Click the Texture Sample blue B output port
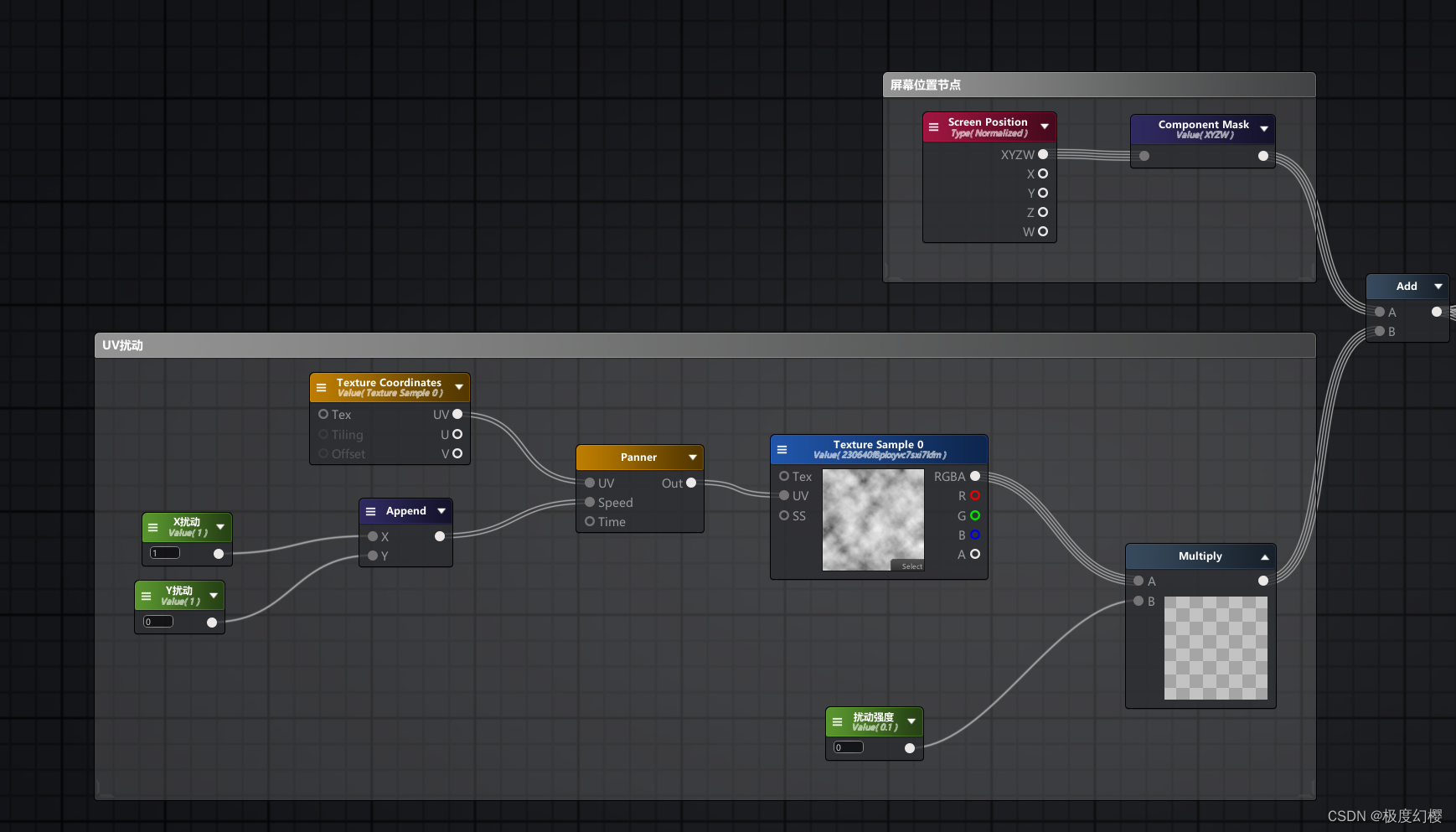This screenshot has height=832, width=1456. [x=975, y=535]
